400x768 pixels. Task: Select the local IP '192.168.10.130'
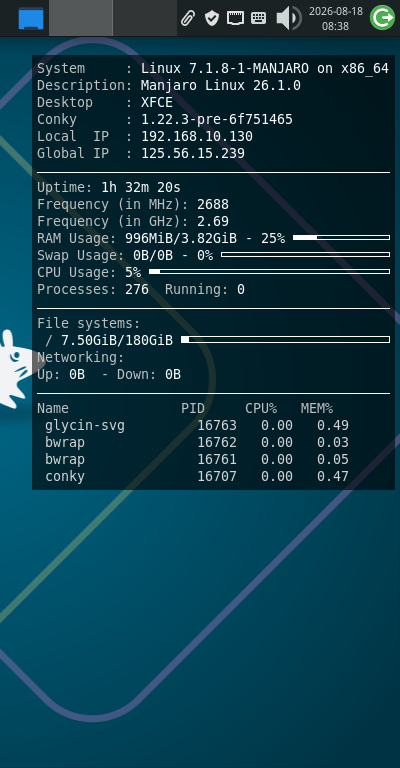[197, 136]
